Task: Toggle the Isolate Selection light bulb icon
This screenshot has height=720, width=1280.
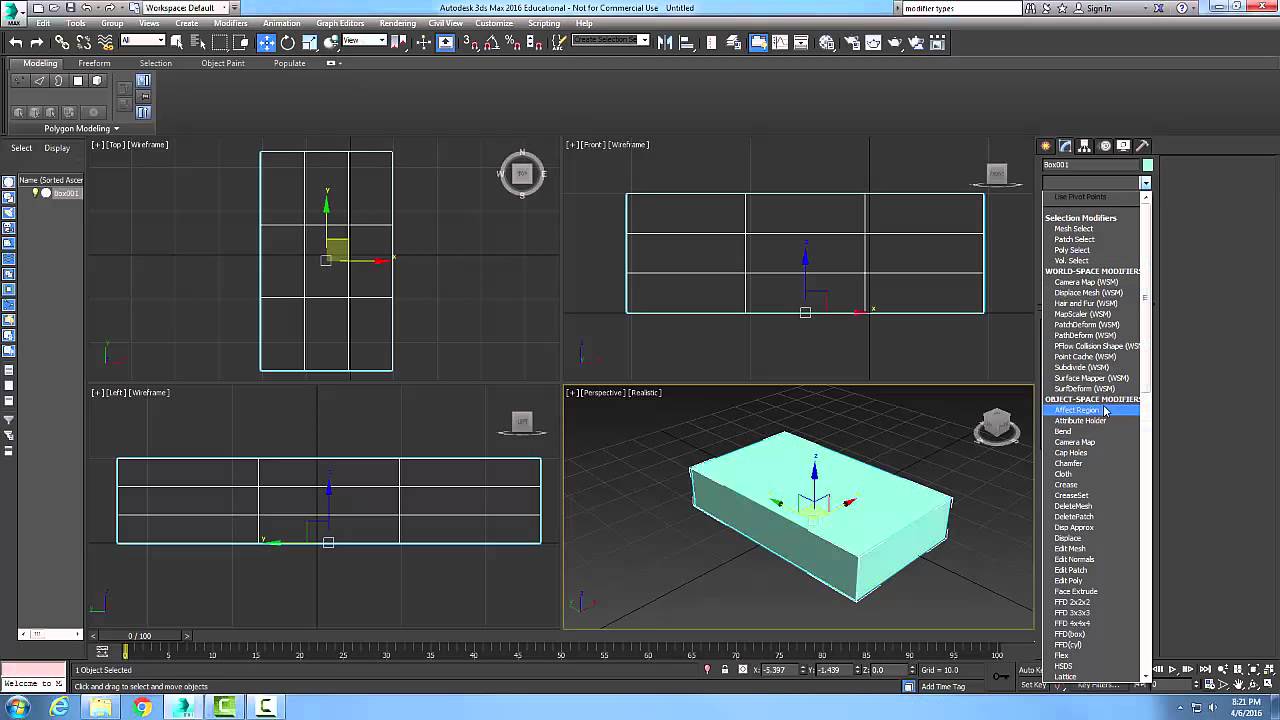Action: click(x=707, y=669)
